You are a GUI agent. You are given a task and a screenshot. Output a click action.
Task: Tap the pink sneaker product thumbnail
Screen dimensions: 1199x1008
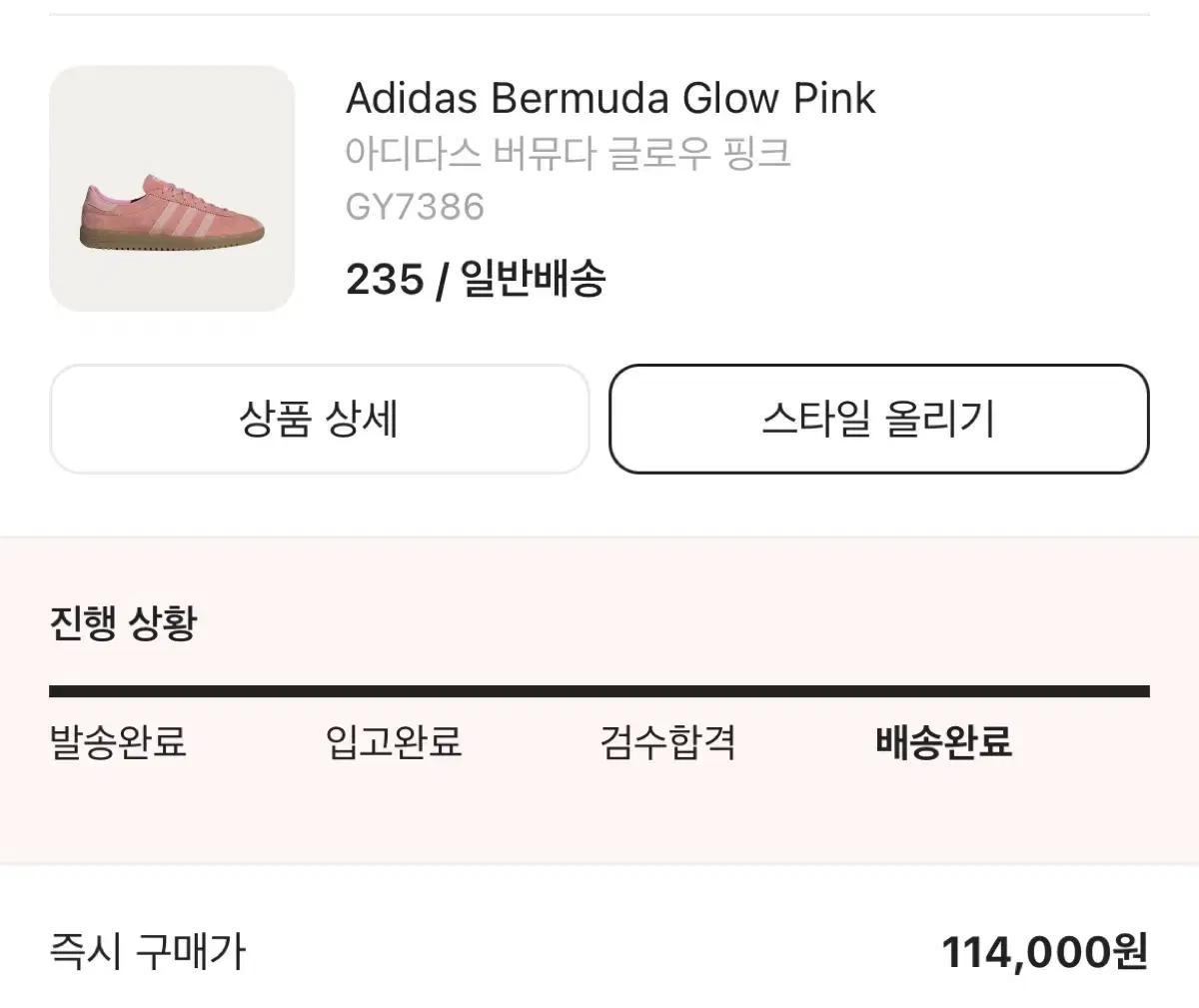click(172, 189)
